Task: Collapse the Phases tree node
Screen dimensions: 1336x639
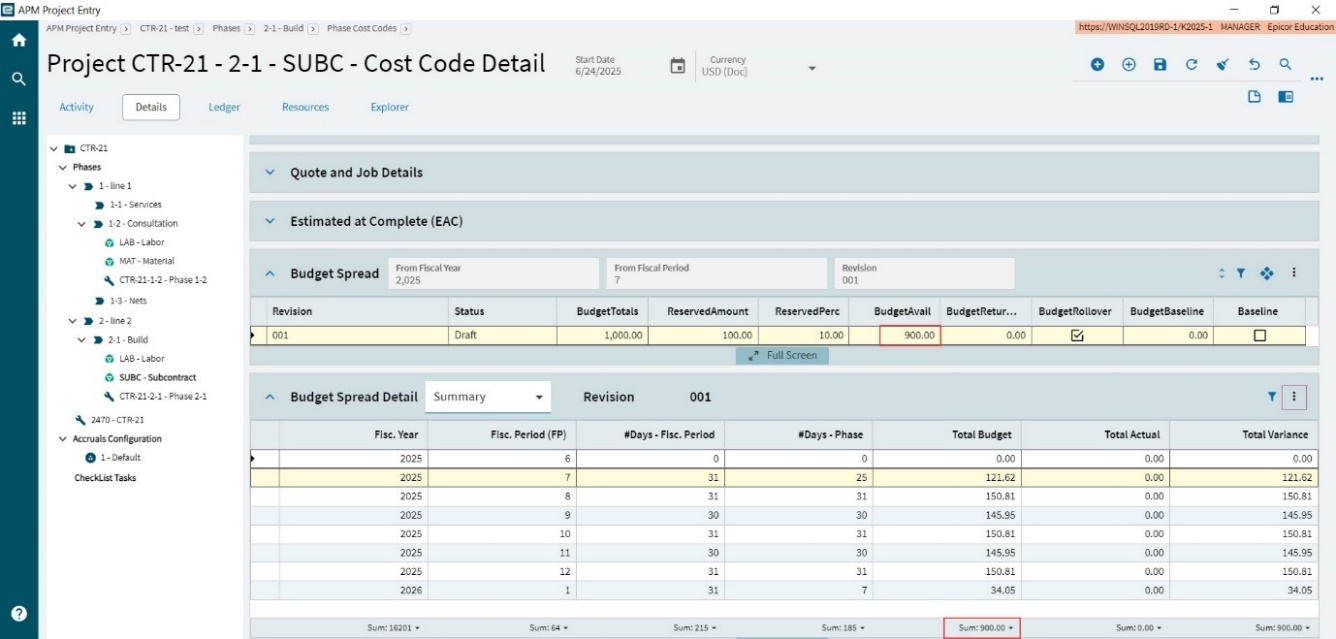Action: pos(63,167)
